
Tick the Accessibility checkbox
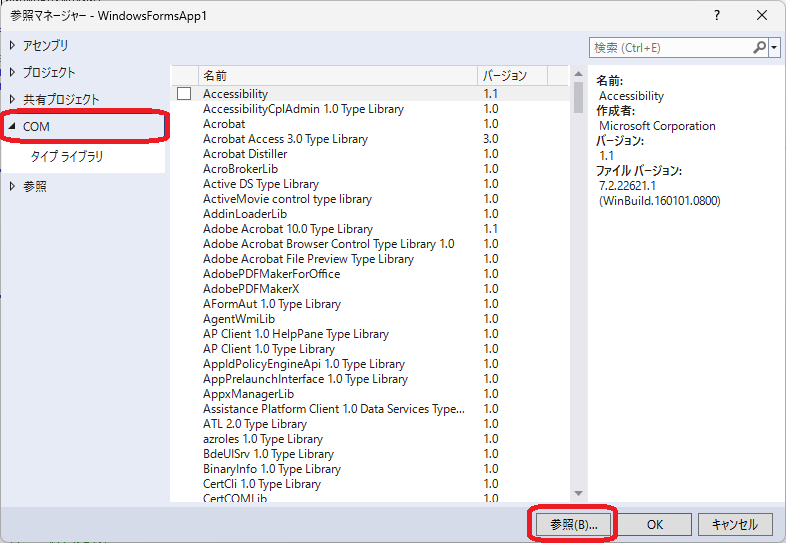pyautogui.click(x=184, y=94)
